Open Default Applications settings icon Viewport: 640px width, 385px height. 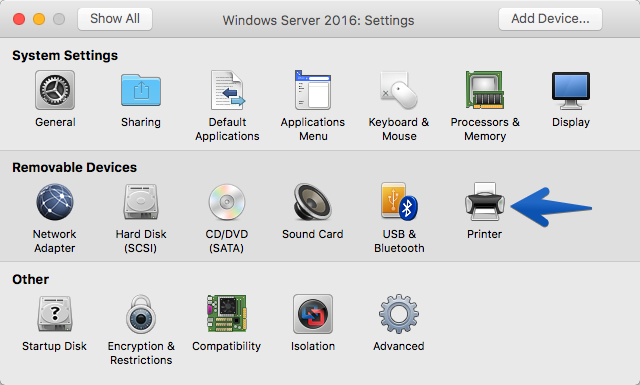[227, 90]
